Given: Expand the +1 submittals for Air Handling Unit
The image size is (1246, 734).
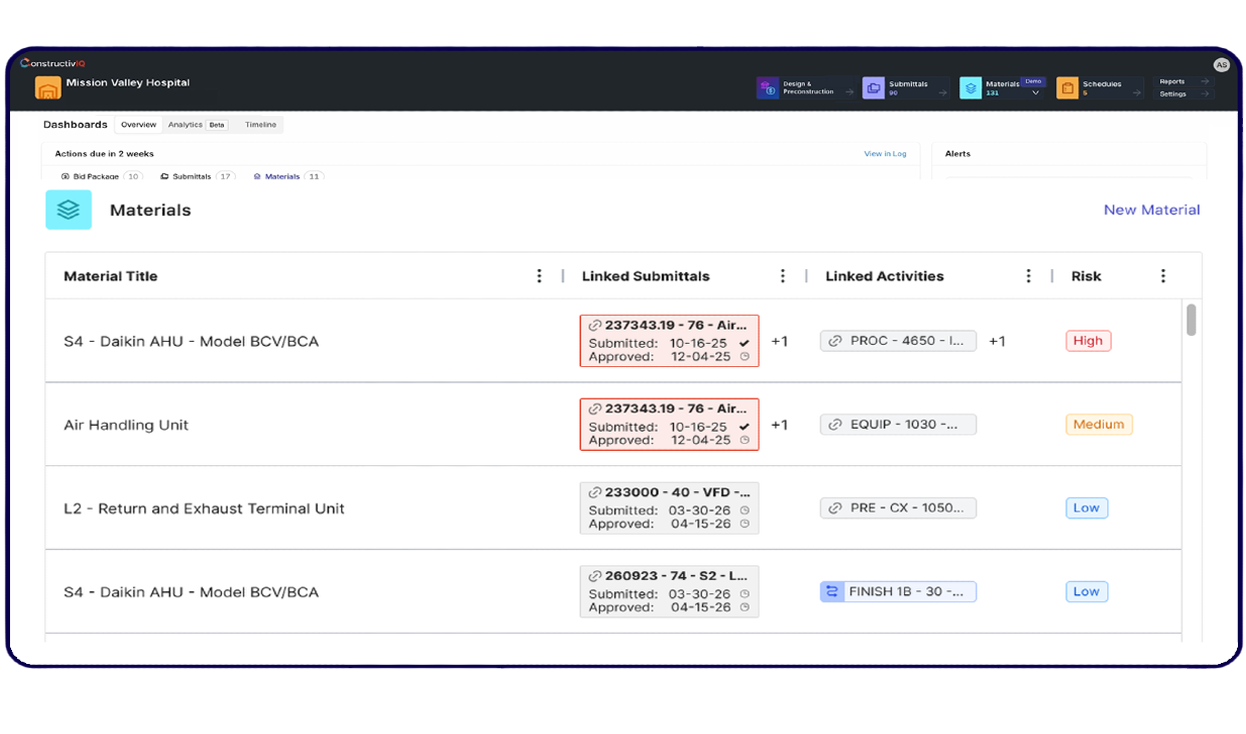Looking at the screenshot, I should point(779,425).
